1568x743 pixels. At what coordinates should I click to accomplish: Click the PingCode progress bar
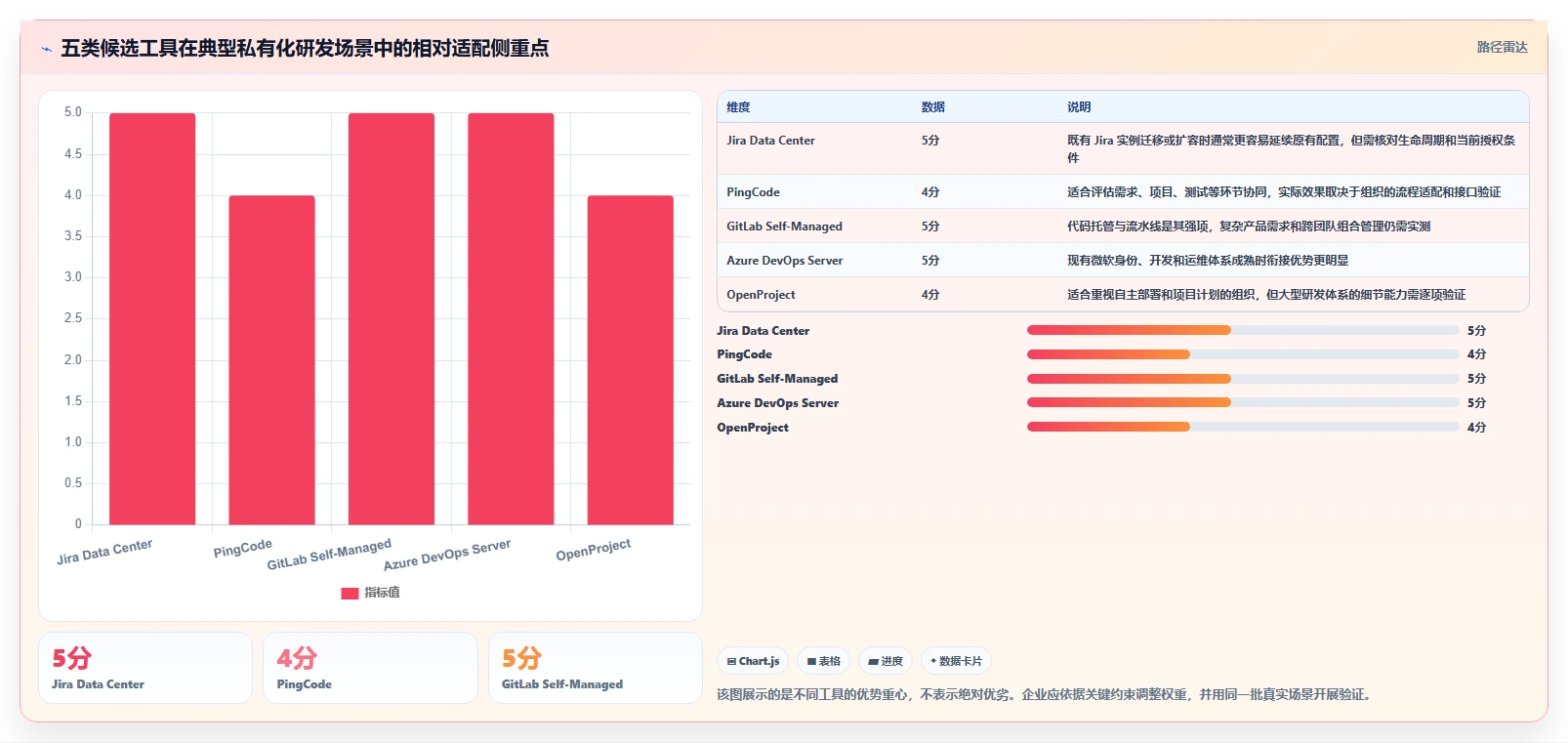[x=1243, y=354]
